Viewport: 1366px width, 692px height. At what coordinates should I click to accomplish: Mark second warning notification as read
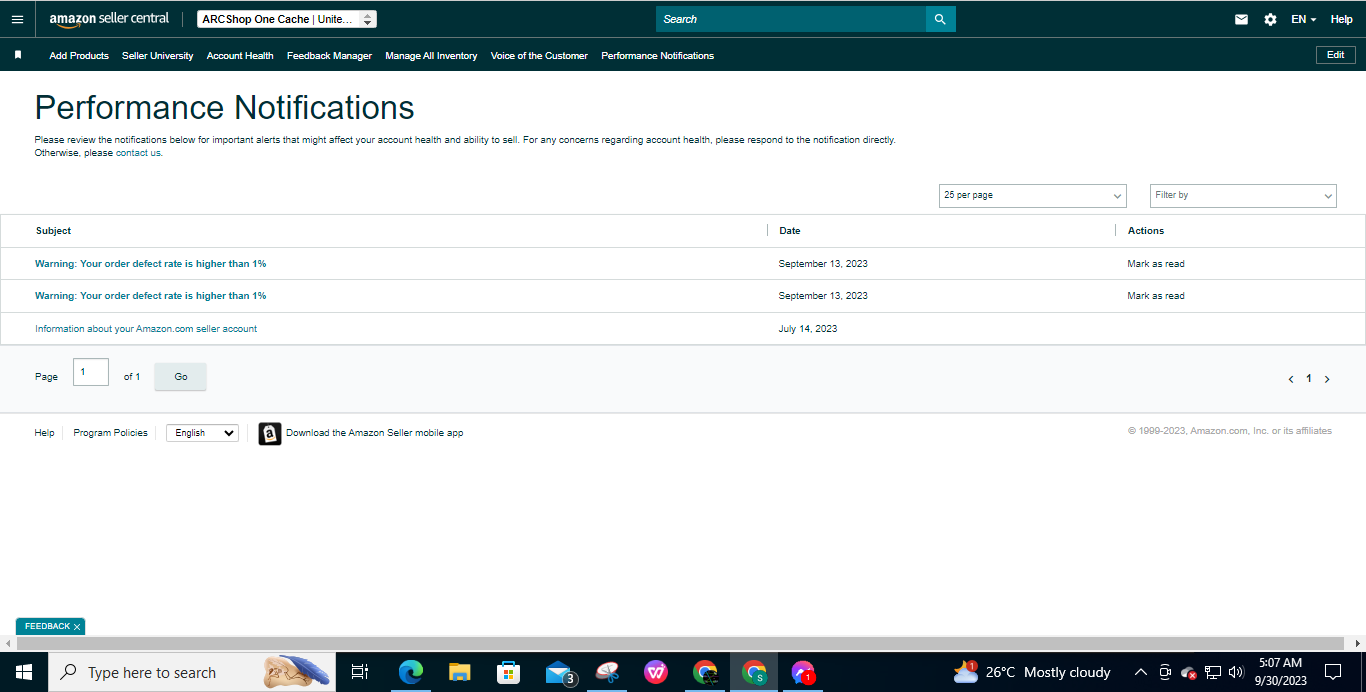point(1156,296)
